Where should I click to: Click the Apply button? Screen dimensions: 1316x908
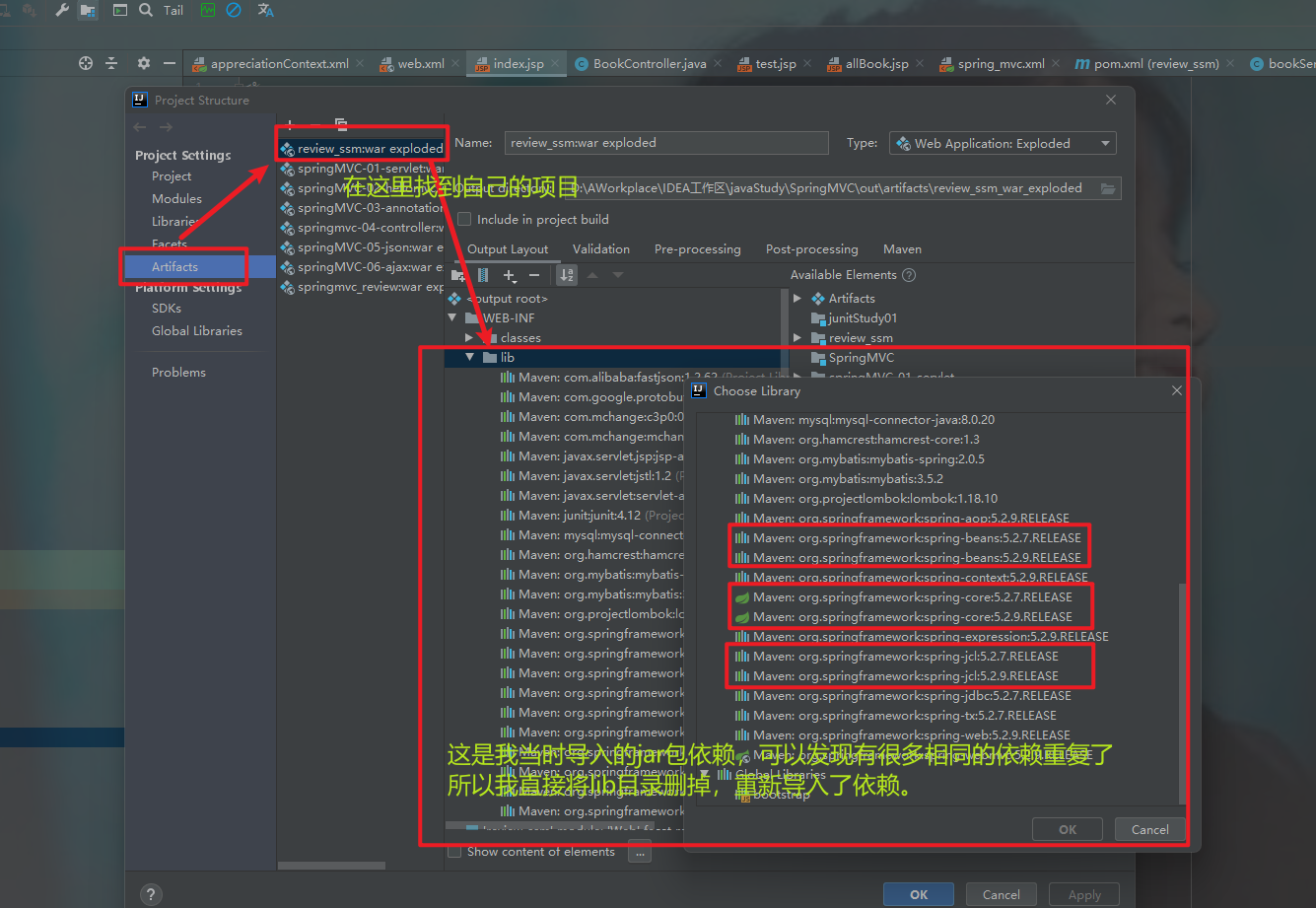pyautogui.click(x=1084, y=894)
